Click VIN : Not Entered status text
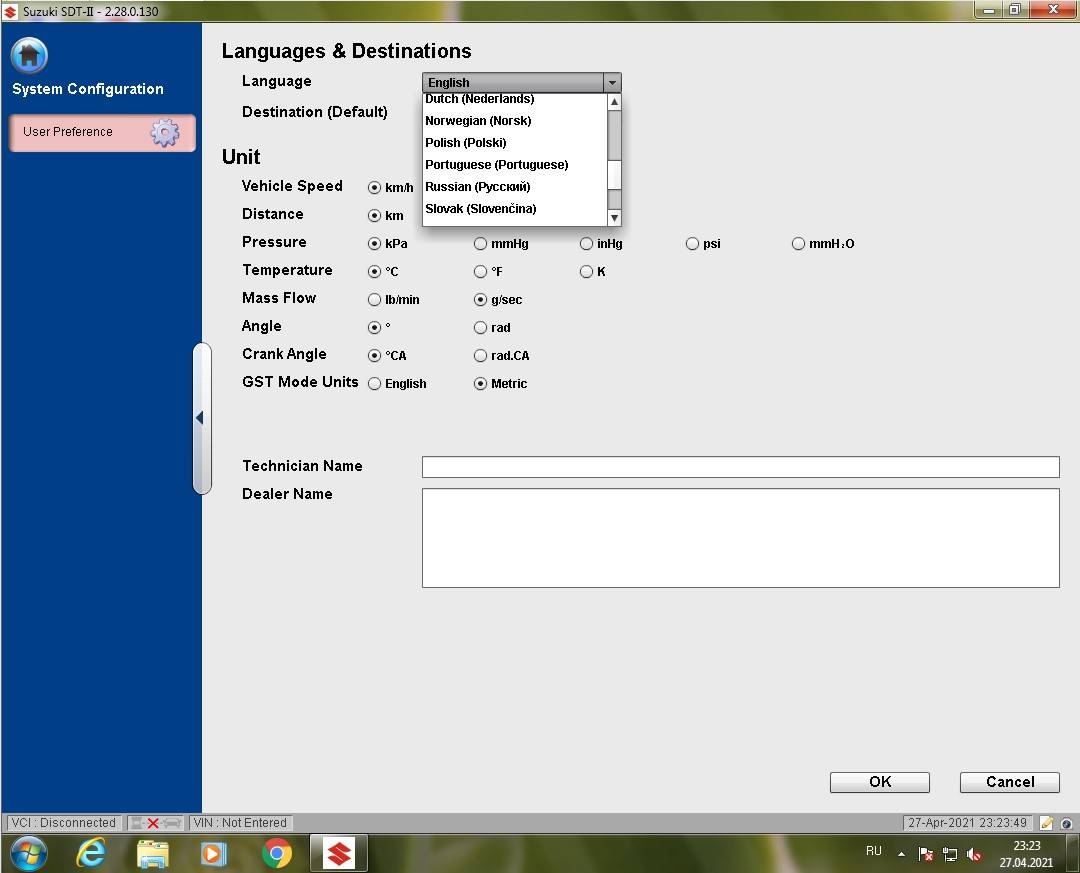 pos(240,823)
